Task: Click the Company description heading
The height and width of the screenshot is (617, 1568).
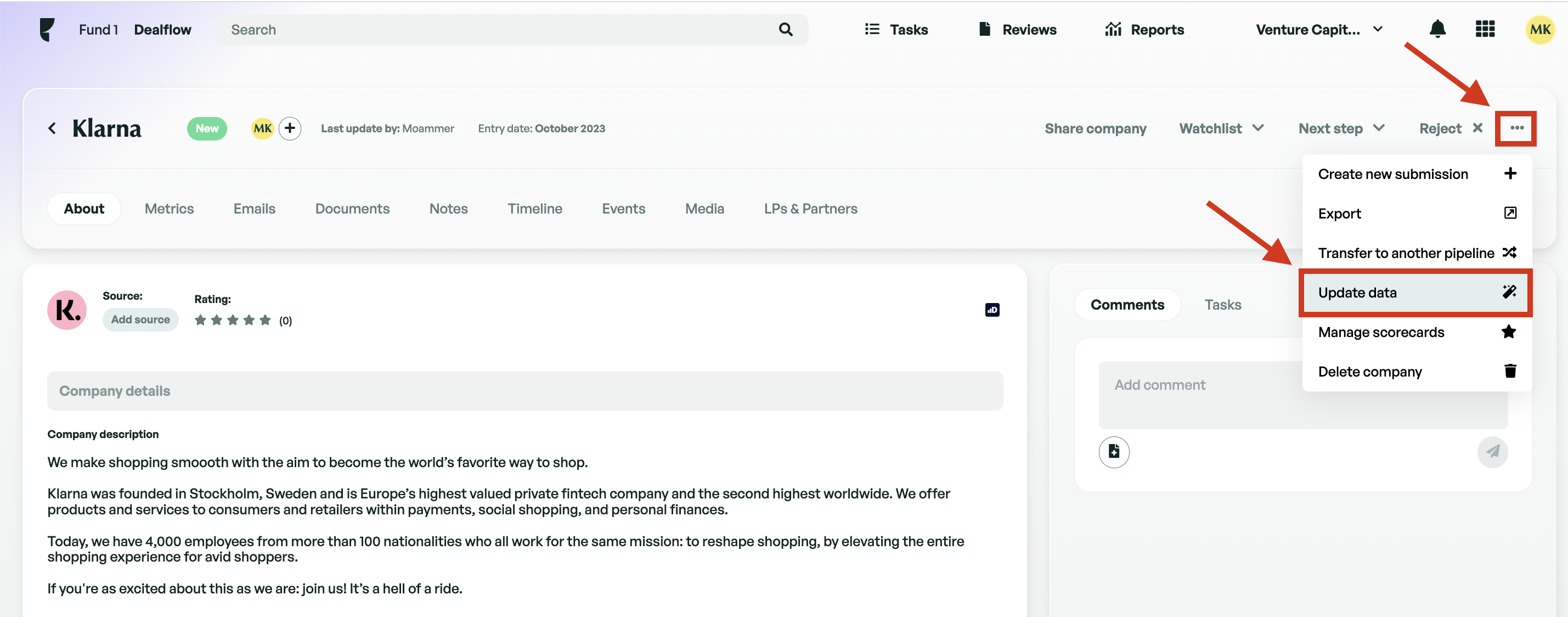Action: (x=103, y=434)
